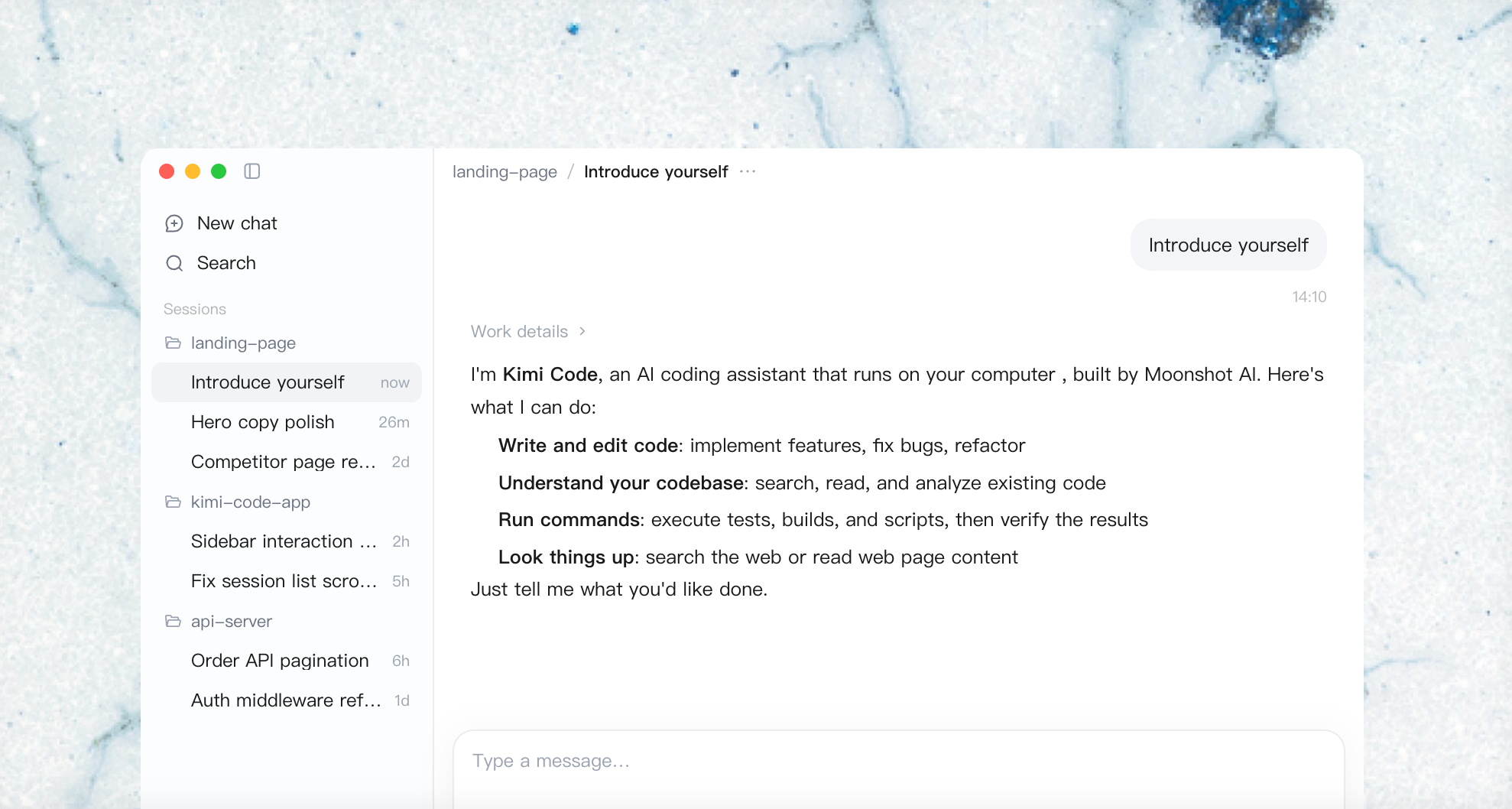This screenshot has height=809, width=1512.
Task: Collapse the kimi-code-app folder icon
Action: pos(174,502)
